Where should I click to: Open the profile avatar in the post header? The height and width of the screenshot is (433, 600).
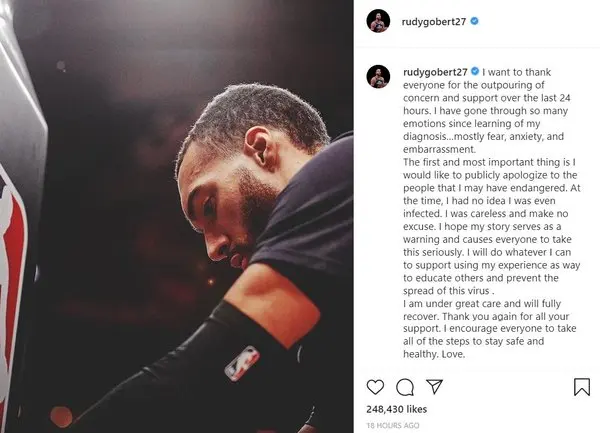378,21
